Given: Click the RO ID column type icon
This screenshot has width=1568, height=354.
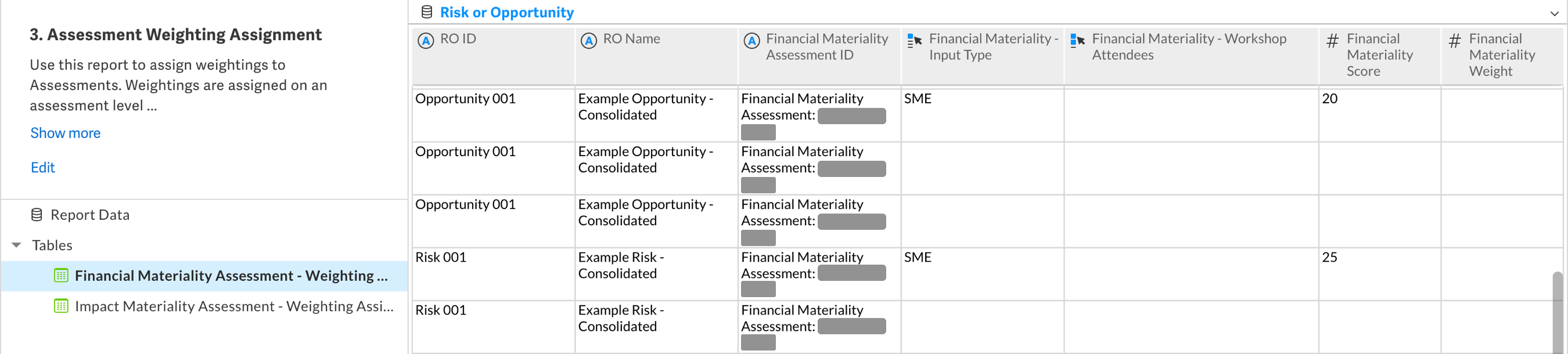Looking at the screenshot, I should click(426, 41).
